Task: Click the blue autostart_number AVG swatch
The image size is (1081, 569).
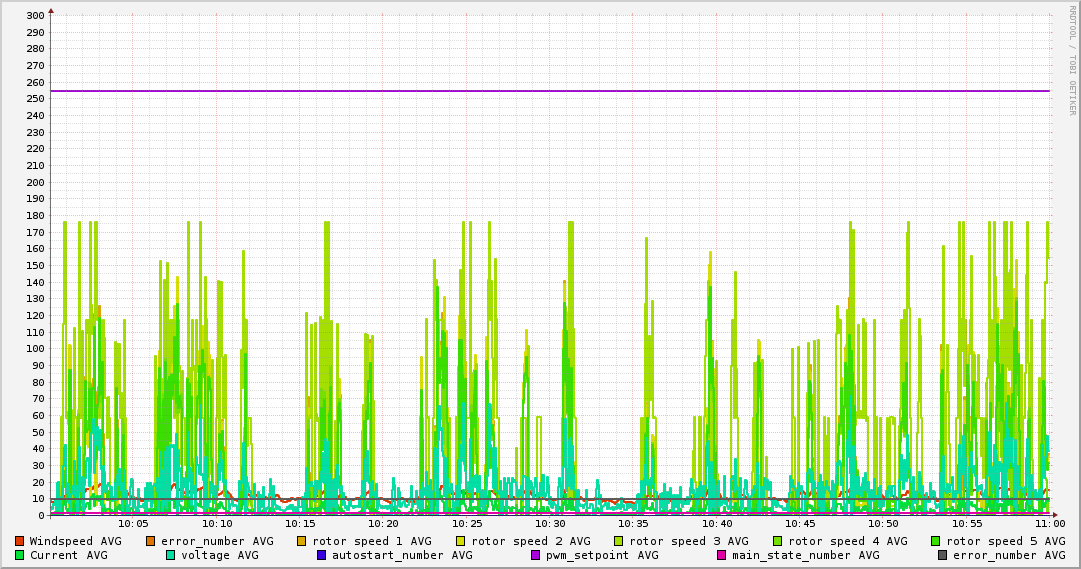Action: click(x=321, y=555)
